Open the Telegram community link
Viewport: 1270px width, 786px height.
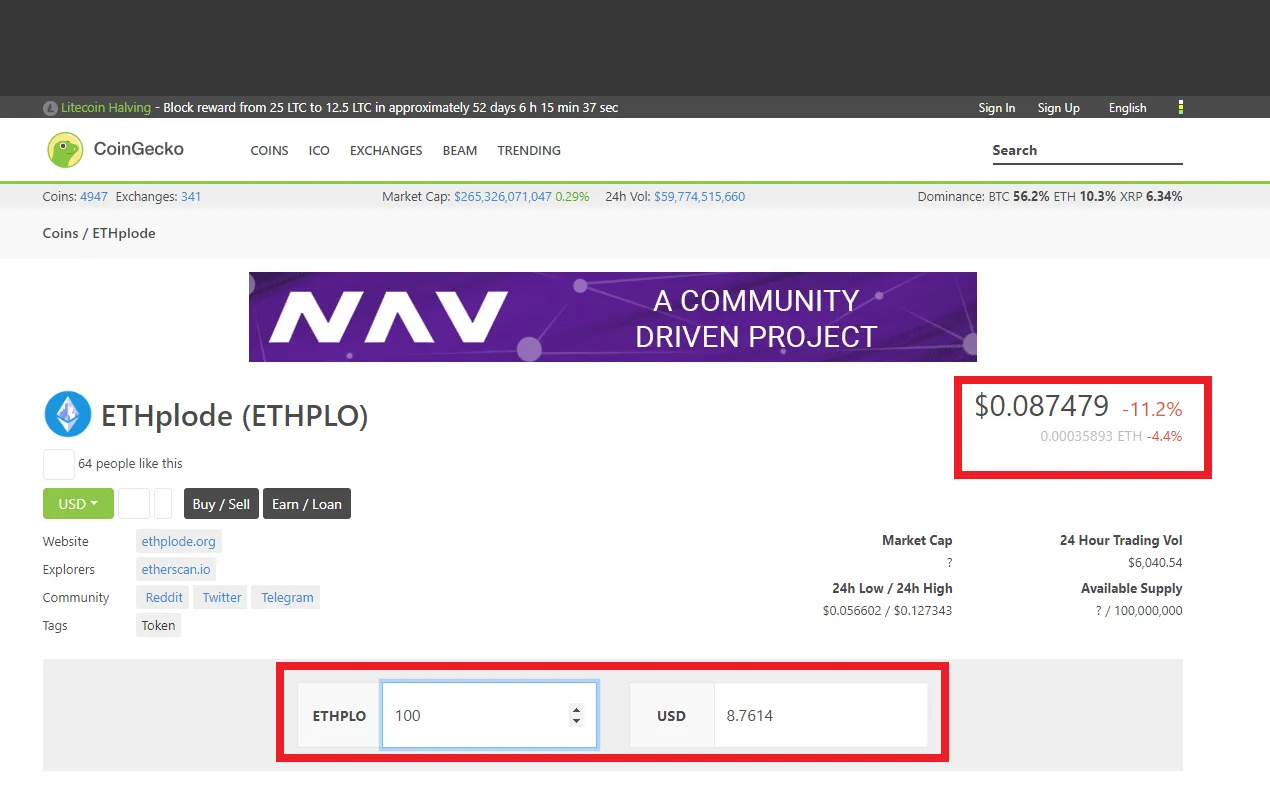287,597
